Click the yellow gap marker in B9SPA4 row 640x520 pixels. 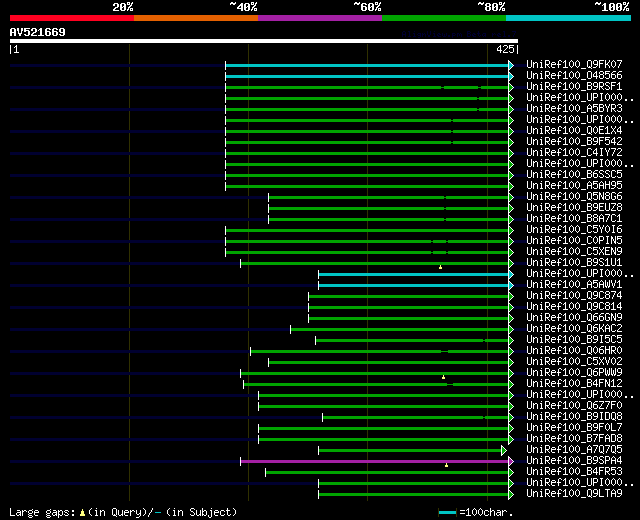point(447,465)
